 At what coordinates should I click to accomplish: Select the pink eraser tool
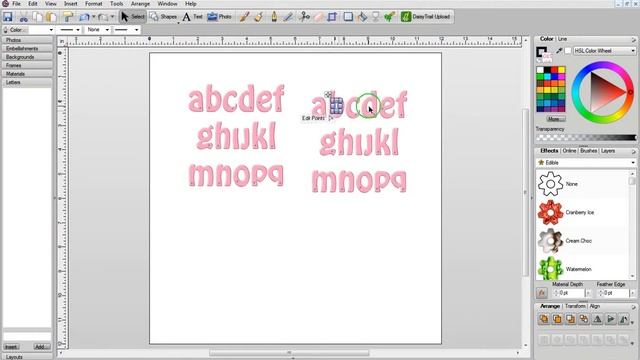point(318,17)
